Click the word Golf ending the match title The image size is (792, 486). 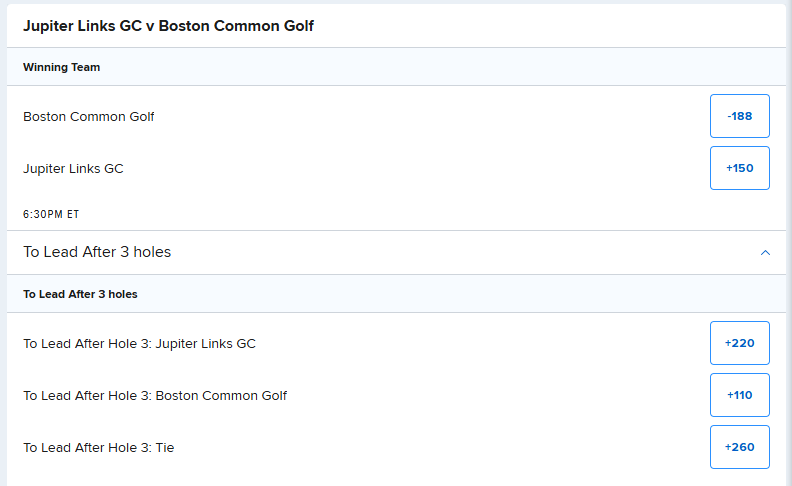299,26
